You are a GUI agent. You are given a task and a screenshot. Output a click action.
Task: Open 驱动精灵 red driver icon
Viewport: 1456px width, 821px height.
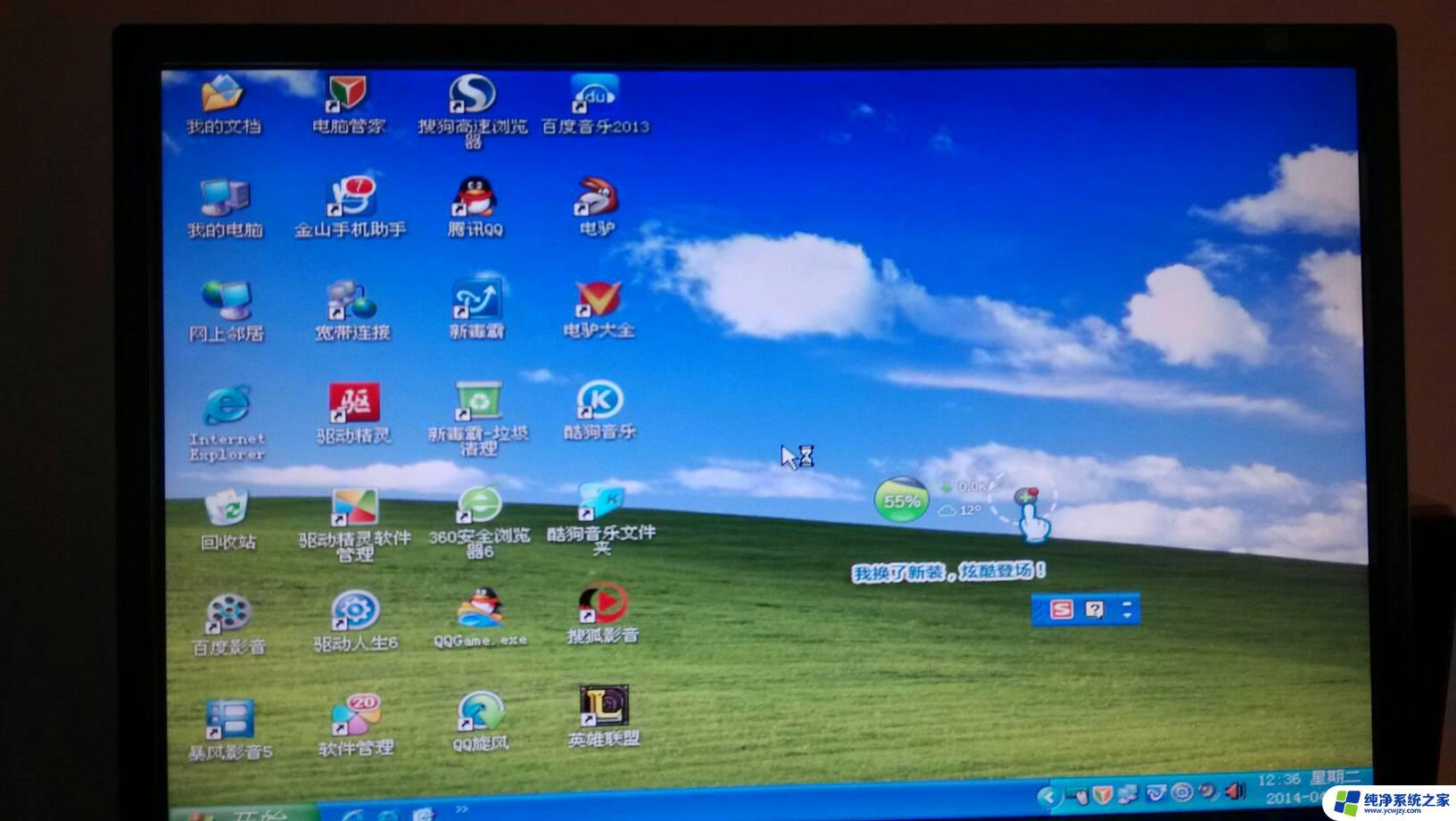point(354,414)
